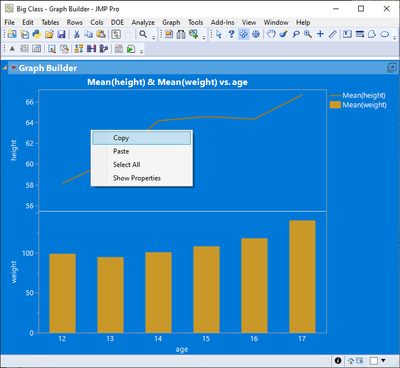Open overflow arrow after Oval tool
The width and height of the screenshot is (400, 368).
[395, 38]
